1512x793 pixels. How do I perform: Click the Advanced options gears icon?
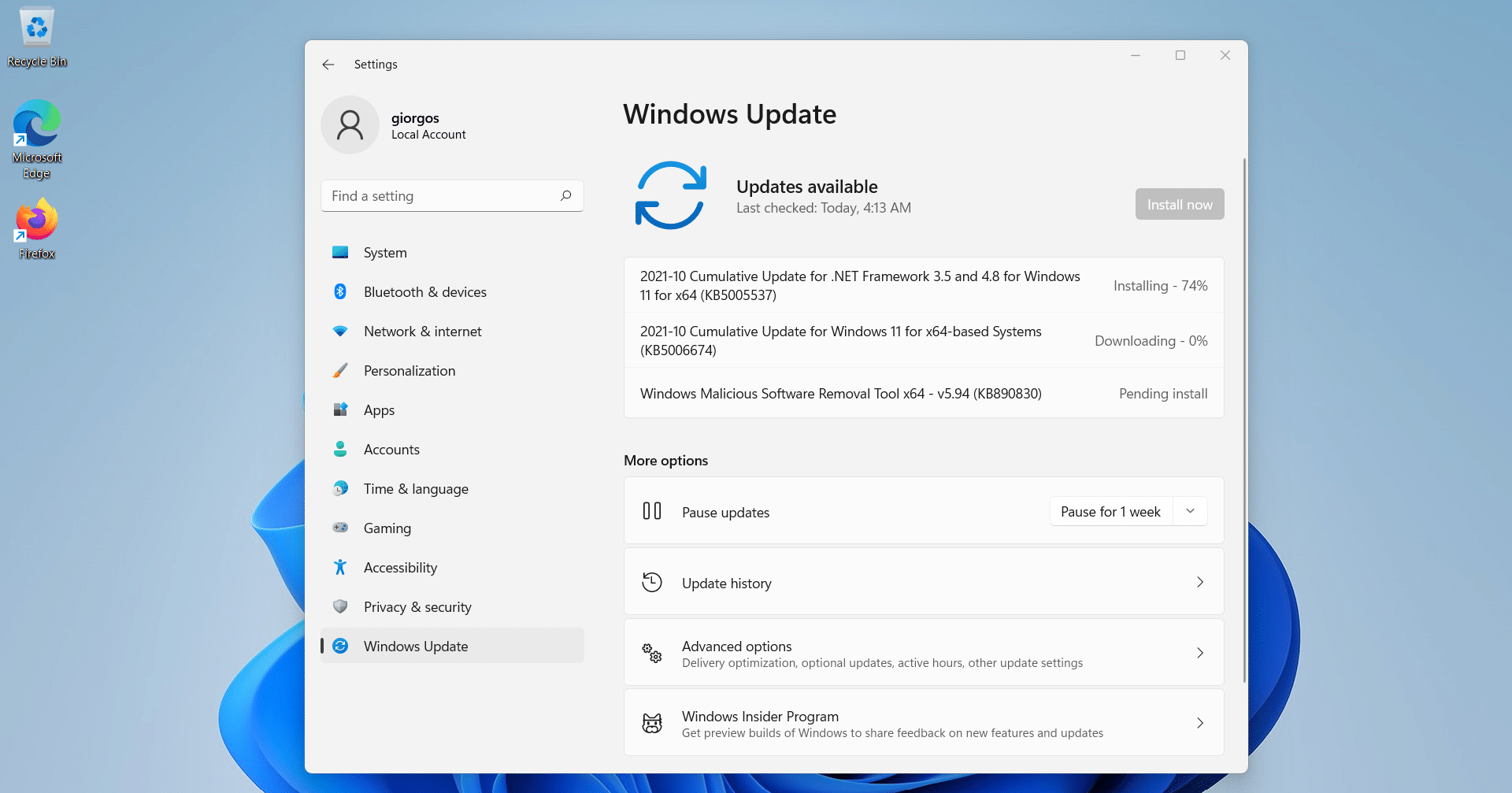[x=652, y=653]
